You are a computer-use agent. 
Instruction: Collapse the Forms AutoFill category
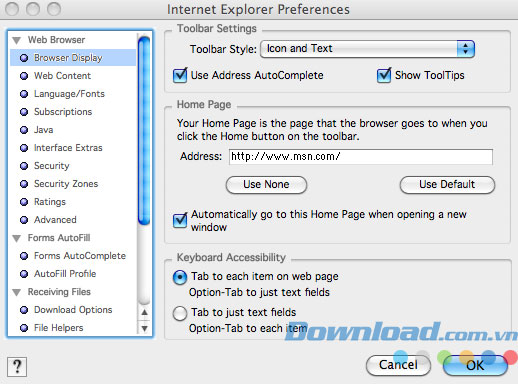[16, 238]
